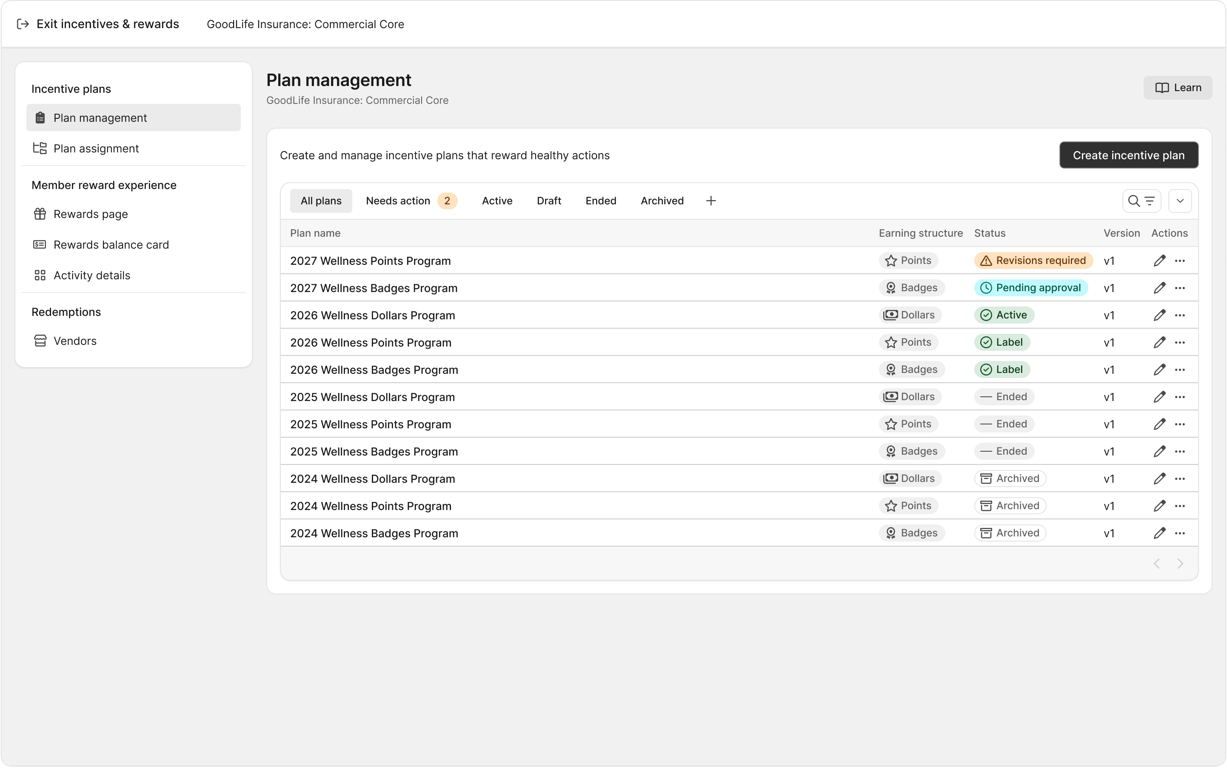This screenshot has width=1227, height=768.
Task: Edit the 2026 Wellness Badges Program plan
Action: pos(1159,370)
